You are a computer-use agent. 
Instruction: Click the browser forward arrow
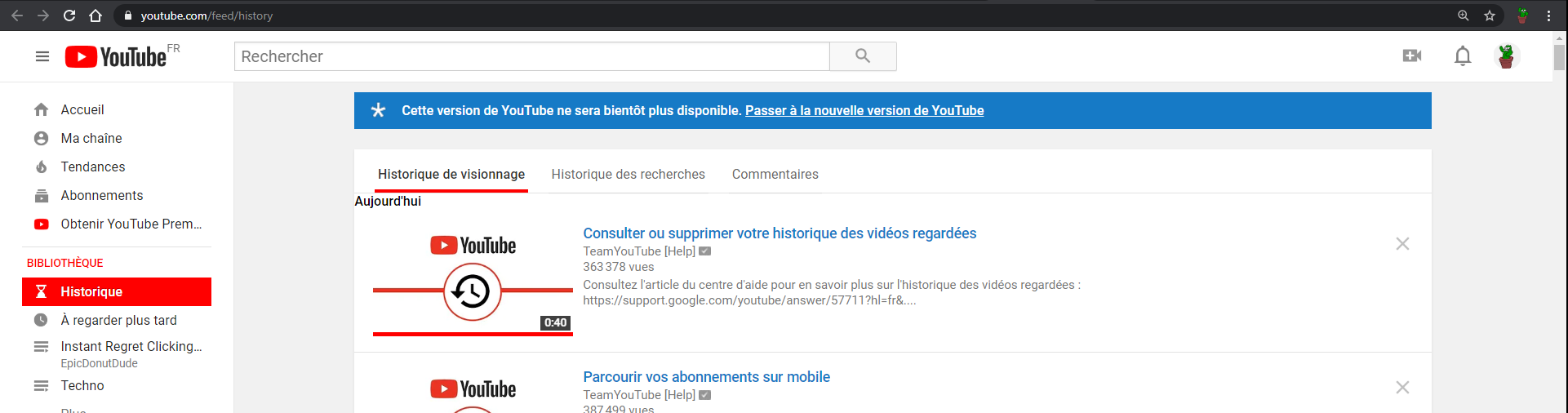pyautogui.click(x=43, y=16)
